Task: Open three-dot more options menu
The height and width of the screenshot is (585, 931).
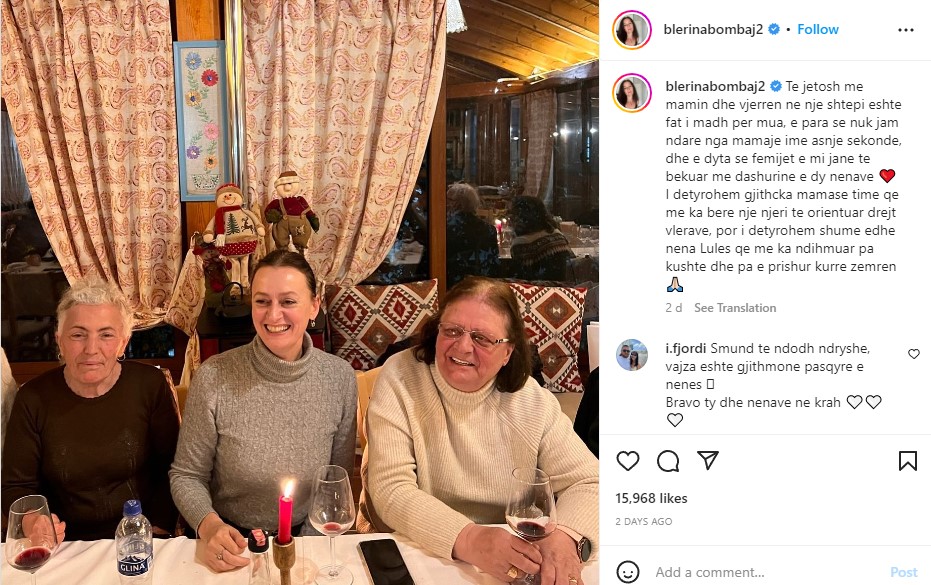Action: [x=905, y=30]
